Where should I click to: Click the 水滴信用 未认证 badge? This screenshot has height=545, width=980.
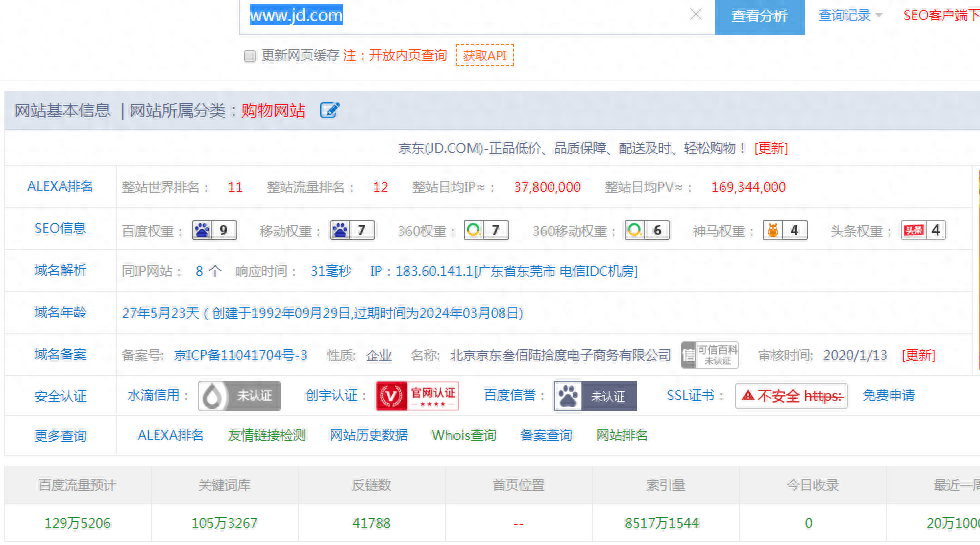pyautogui.click(x=239, y=396)
